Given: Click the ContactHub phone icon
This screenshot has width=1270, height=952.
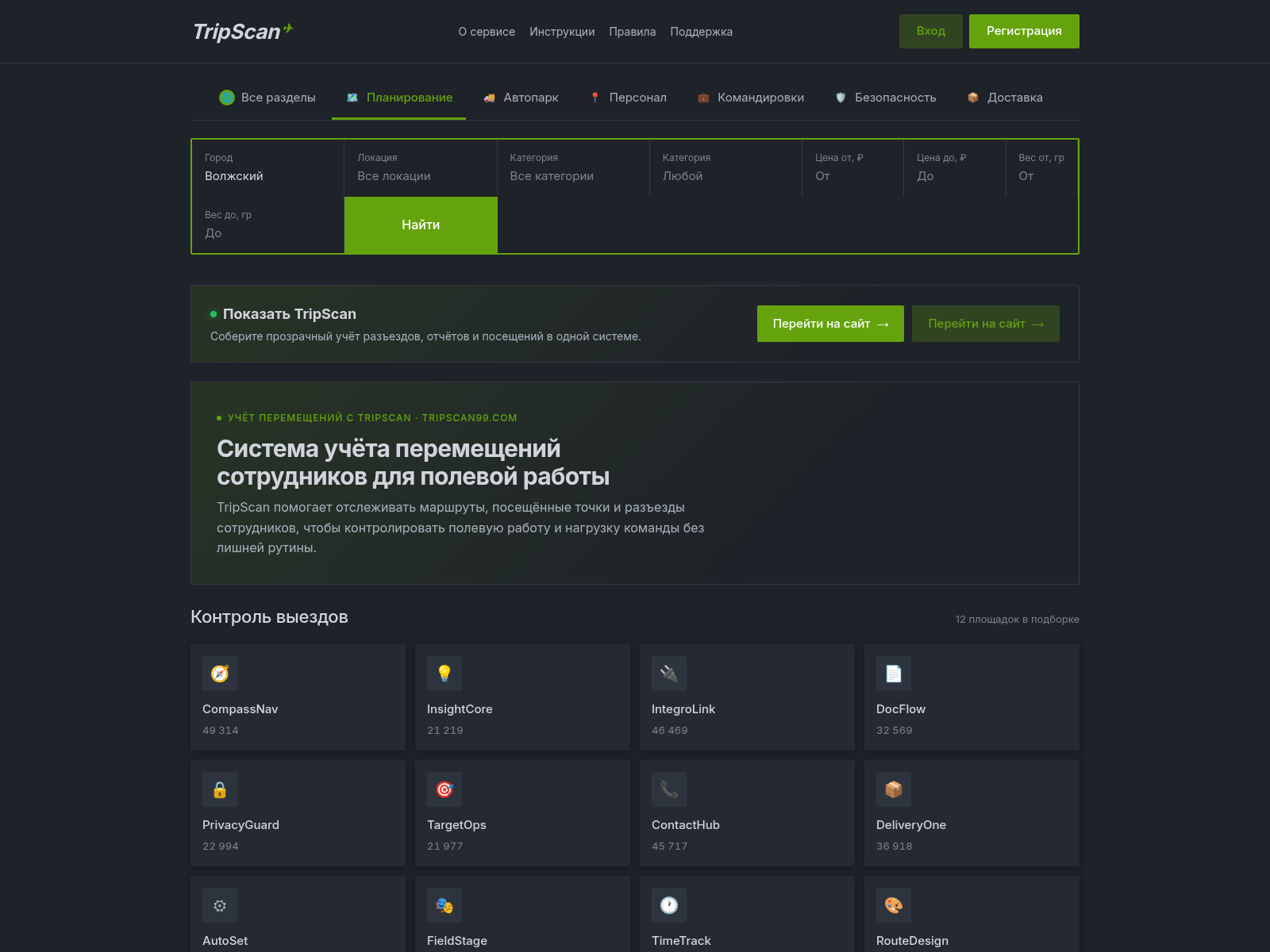Looking at the screenshot, I should point(669,789).
